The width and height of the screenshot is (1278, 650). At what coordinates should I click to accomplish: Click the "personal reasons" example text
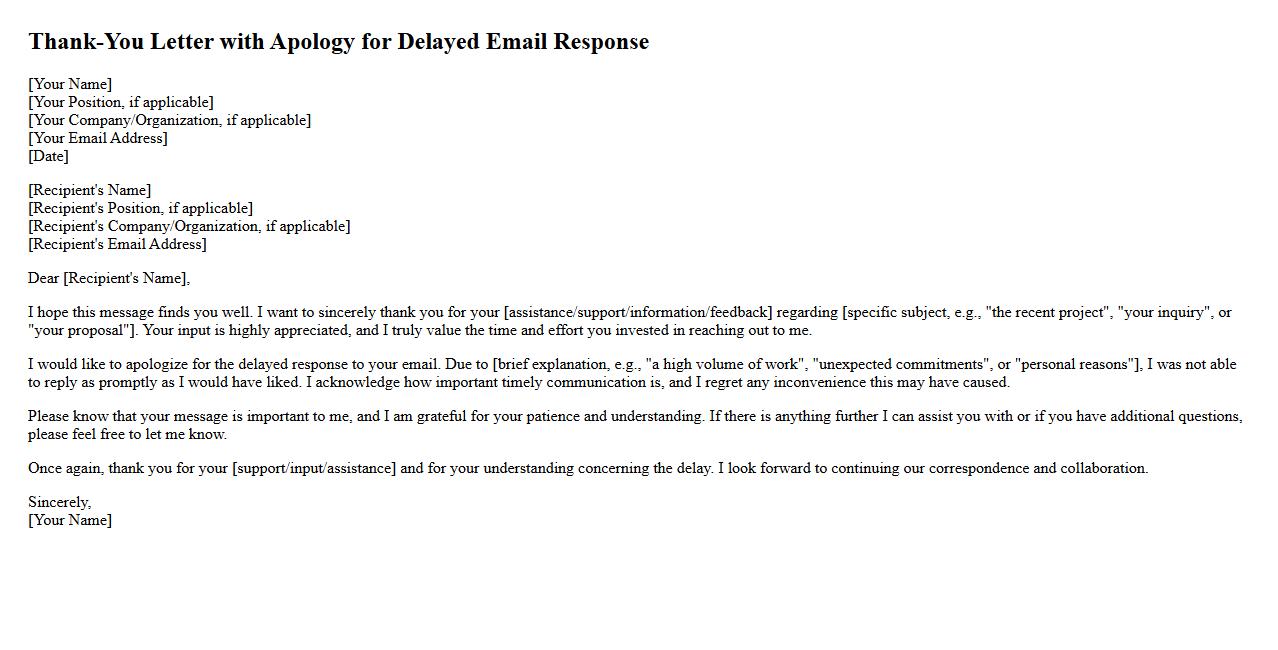1076,364
